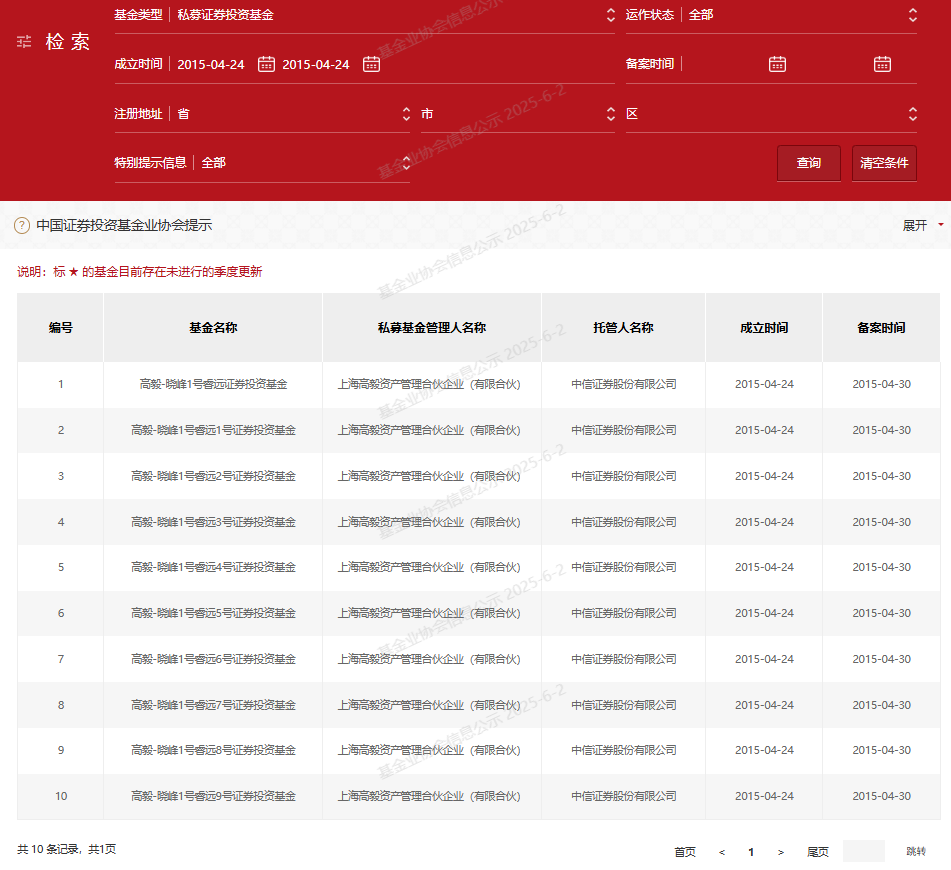Viewport: 951px width, 870px height.
Task: Open fund 高毅-晓峰1号睿远证券投资基金
Action: 213,384
